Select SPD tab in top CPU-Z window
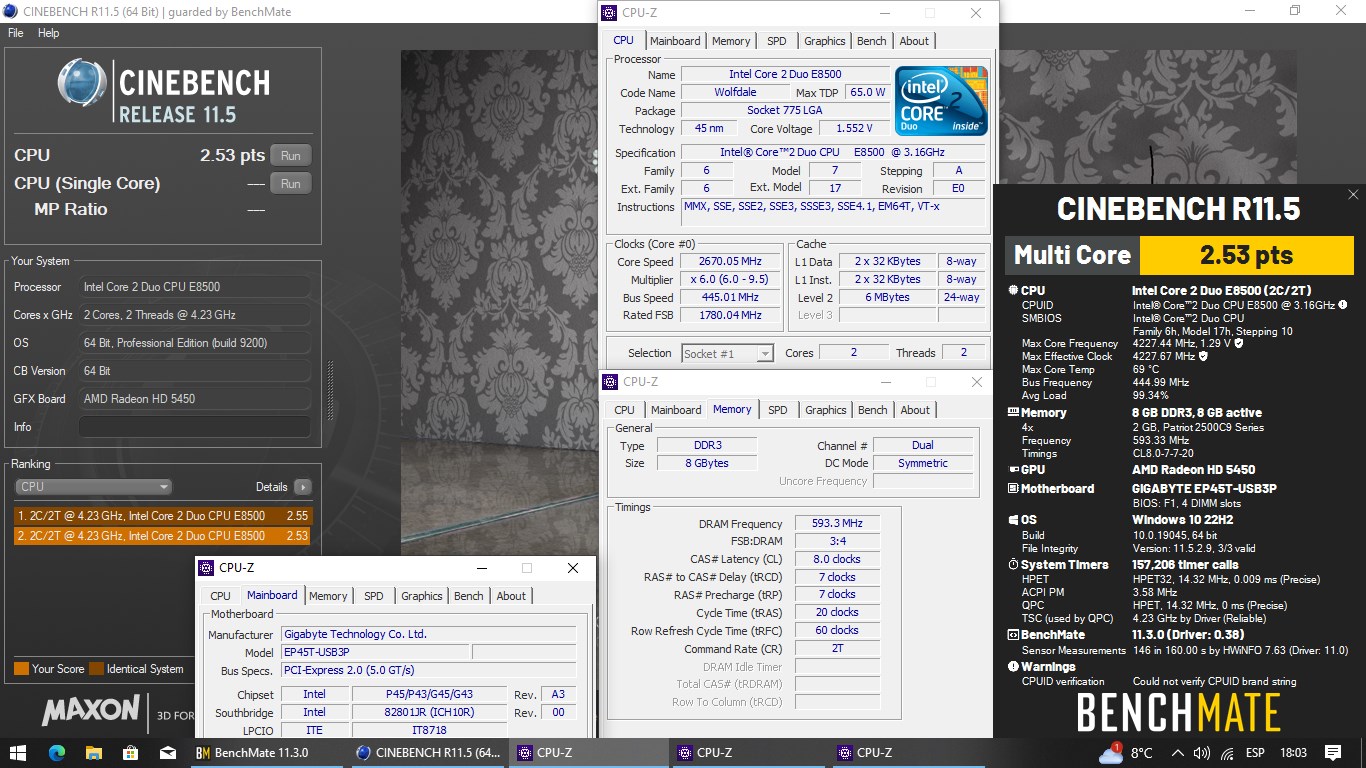Image resolution: width=1366 pixels, height=768 pixels. [777, 41]
